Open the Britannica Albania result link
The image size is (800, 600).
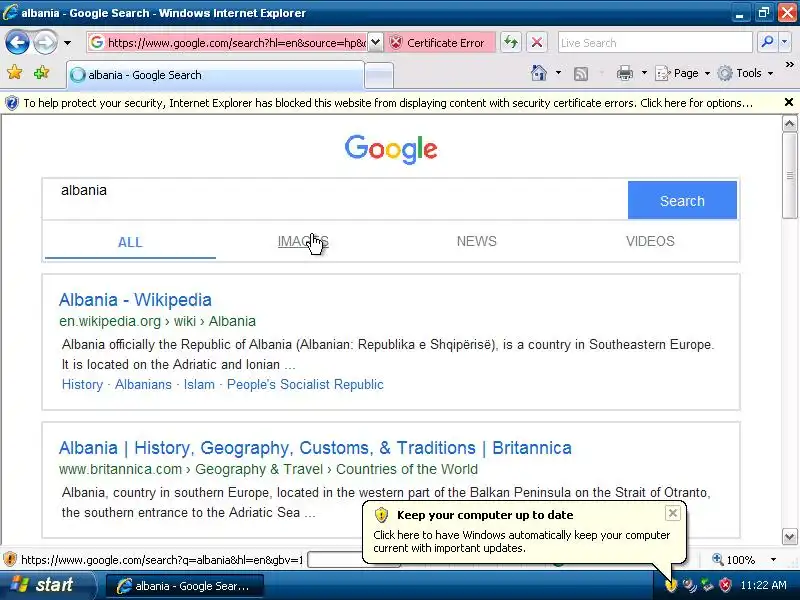click(315, 448)
